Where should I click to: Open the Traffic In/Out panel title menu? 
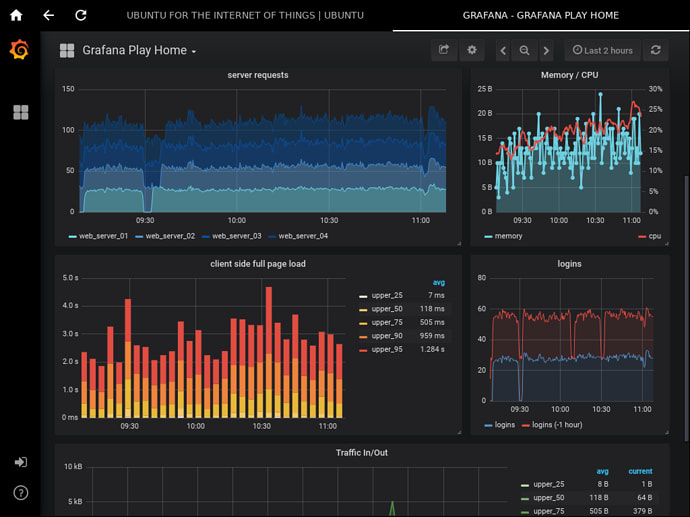362,453
